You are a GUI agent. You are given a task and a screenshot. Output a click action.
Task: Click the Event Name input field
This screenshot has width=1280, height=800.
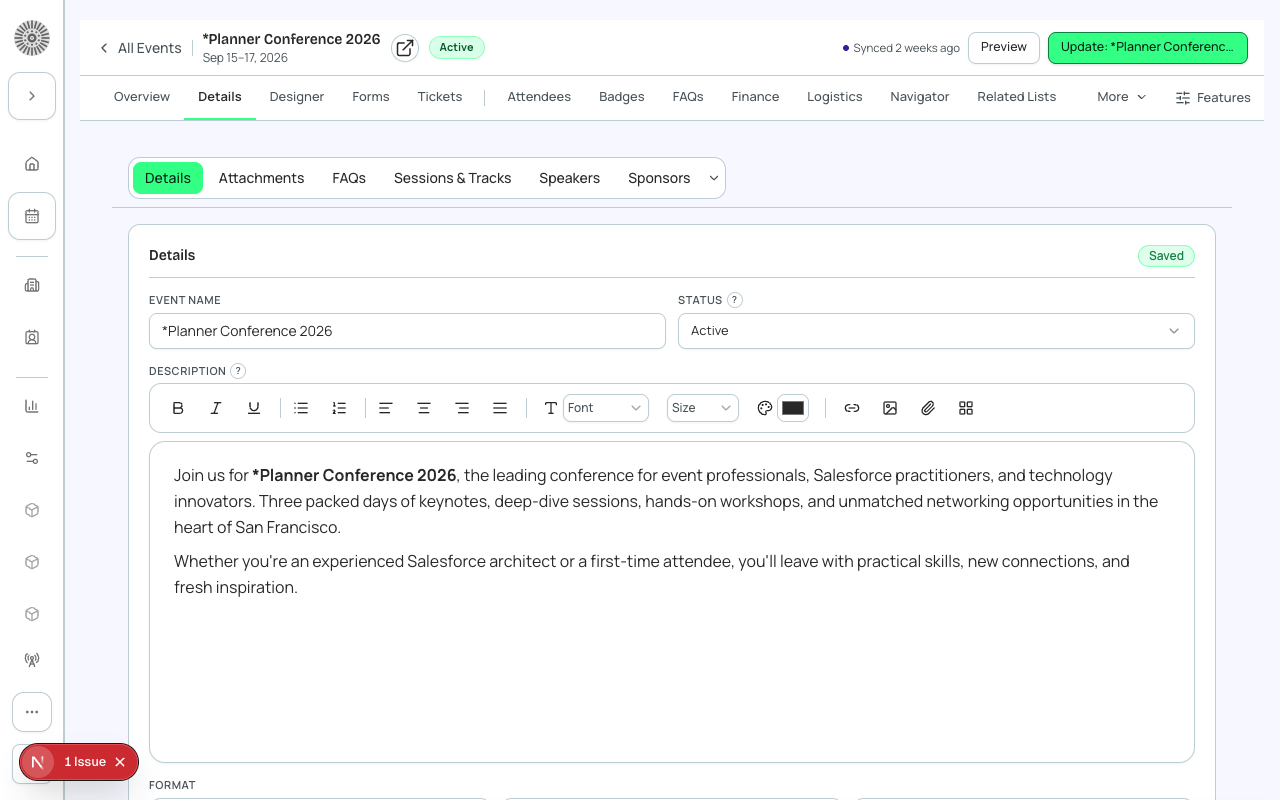pyautogui.click(x=407, y=331)
